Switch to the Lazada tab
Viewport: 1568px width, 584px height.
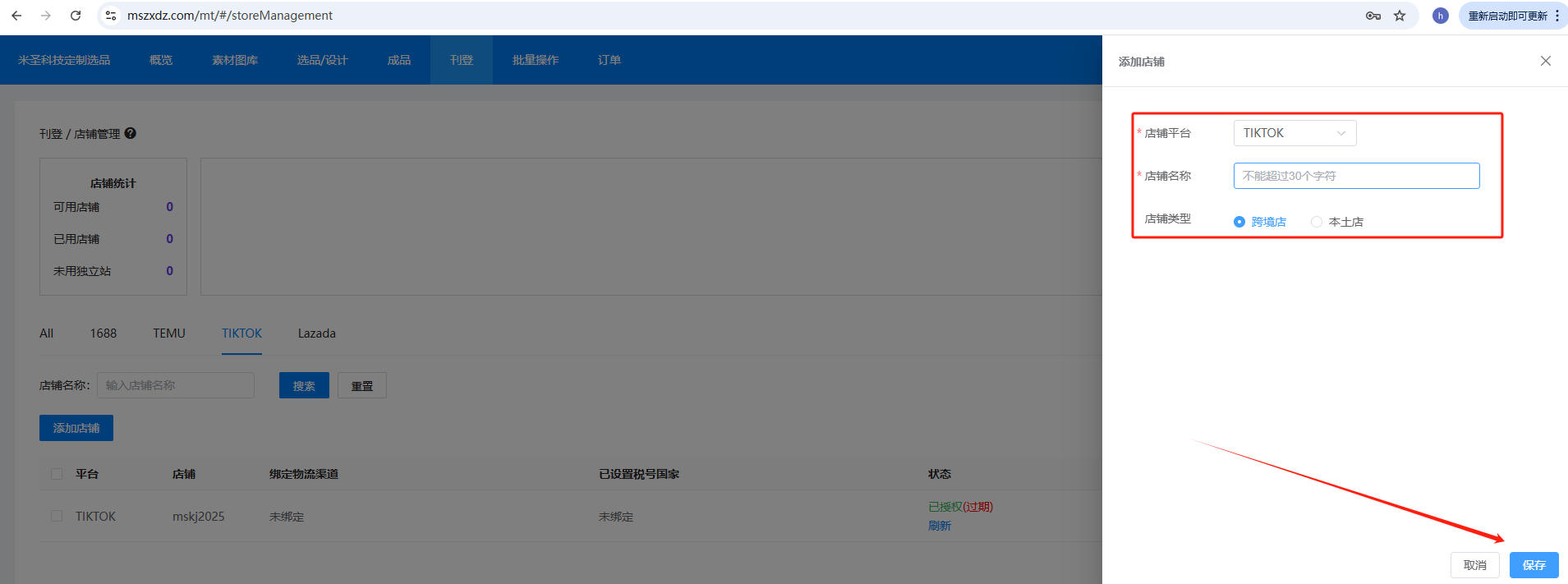316,333
